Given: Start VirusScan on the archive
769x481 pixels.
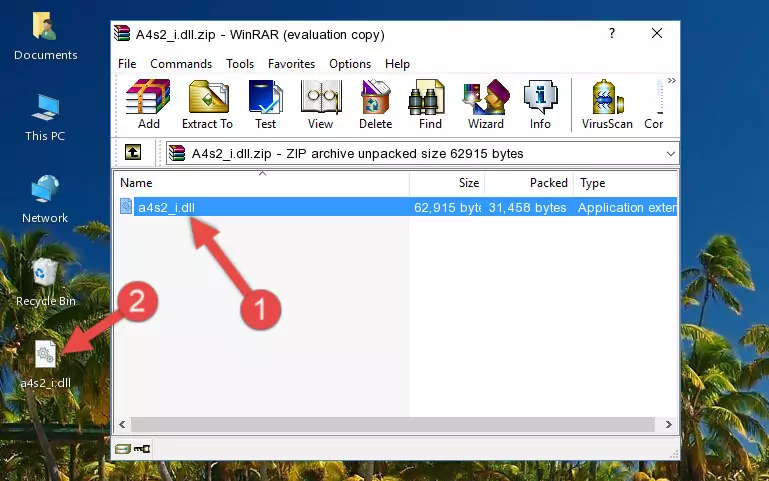Looking at the screenshot, I should pyautogui.click(x=607, y=104).
